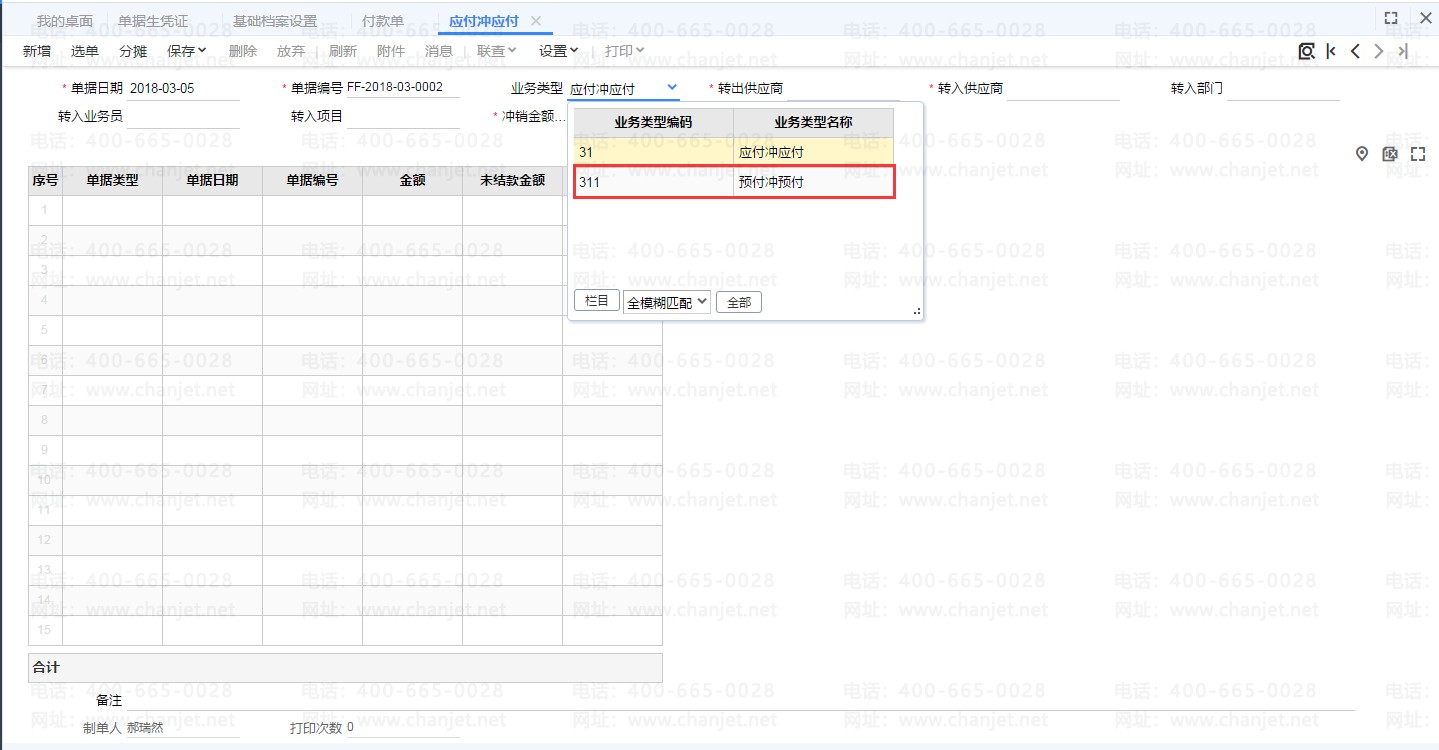Click the 删除 toolbar button
Screen dimensions: 1439x750
click(243, 51)
